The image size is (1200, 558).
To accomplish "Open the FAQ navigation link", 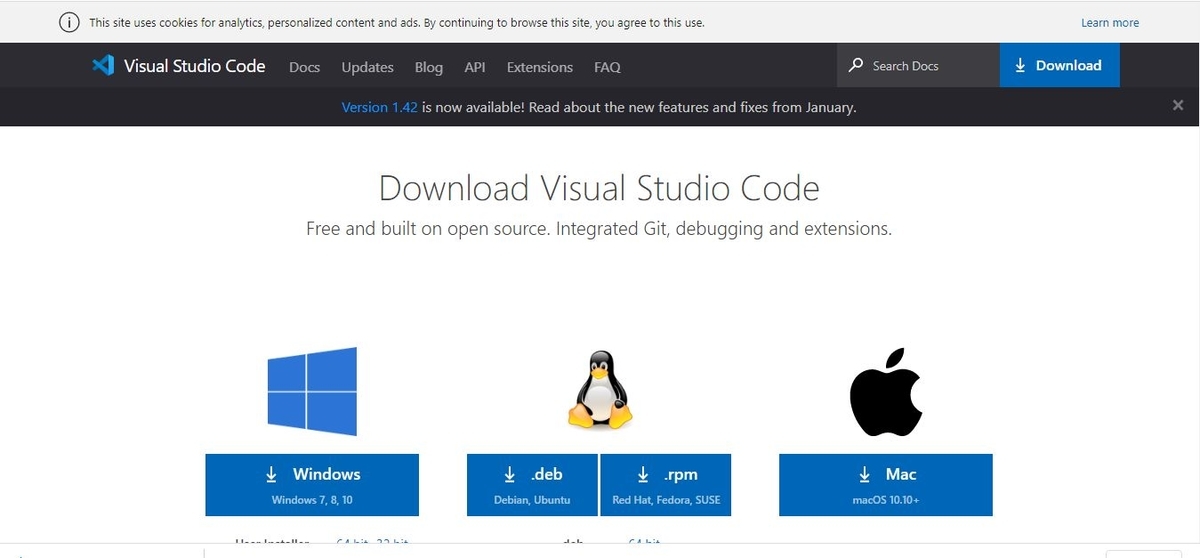I will pos(607,67).
